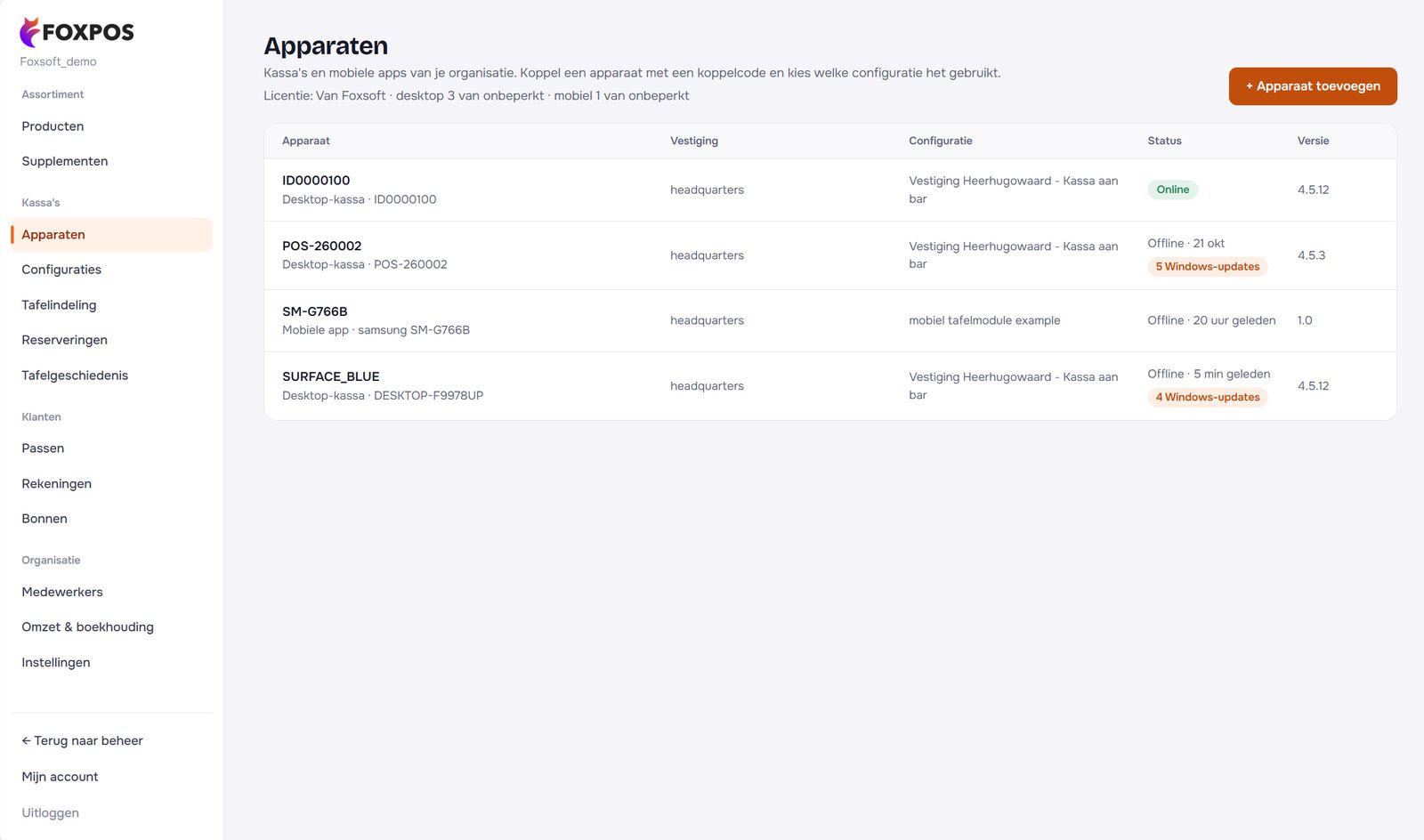Open Omzet & boekhouding

point(87,627)
